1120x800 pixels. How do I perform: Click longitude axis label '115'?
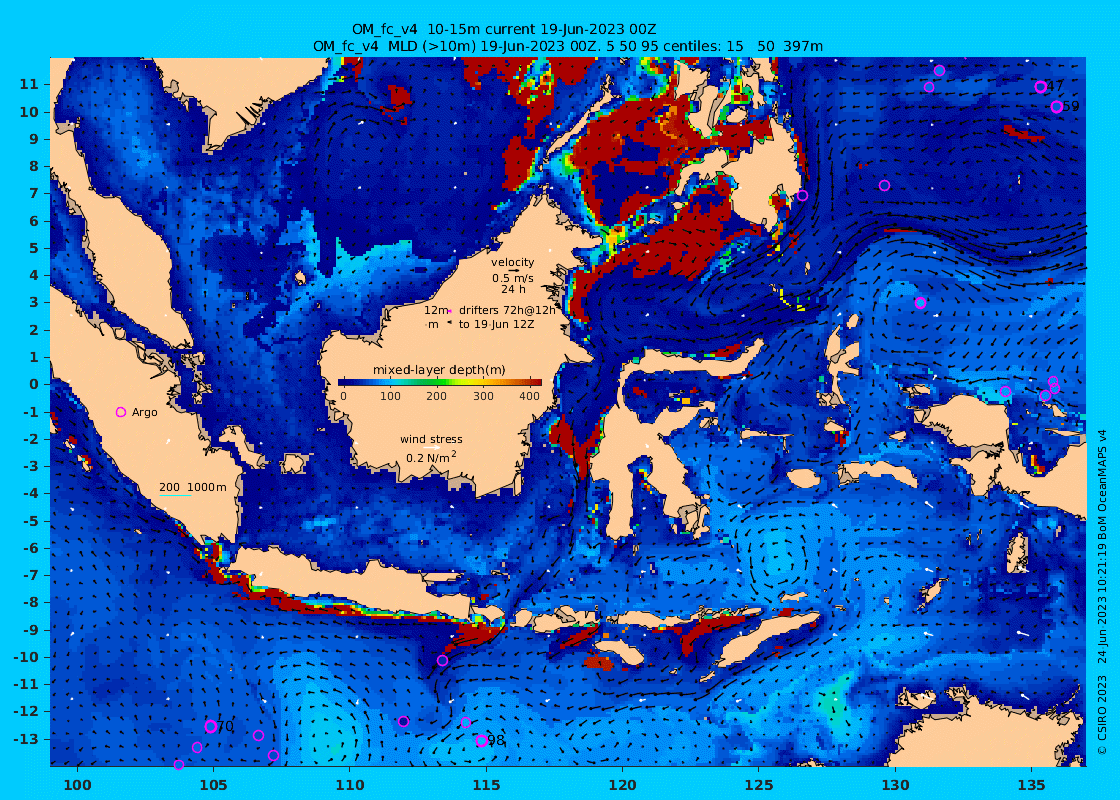(486, 785)
